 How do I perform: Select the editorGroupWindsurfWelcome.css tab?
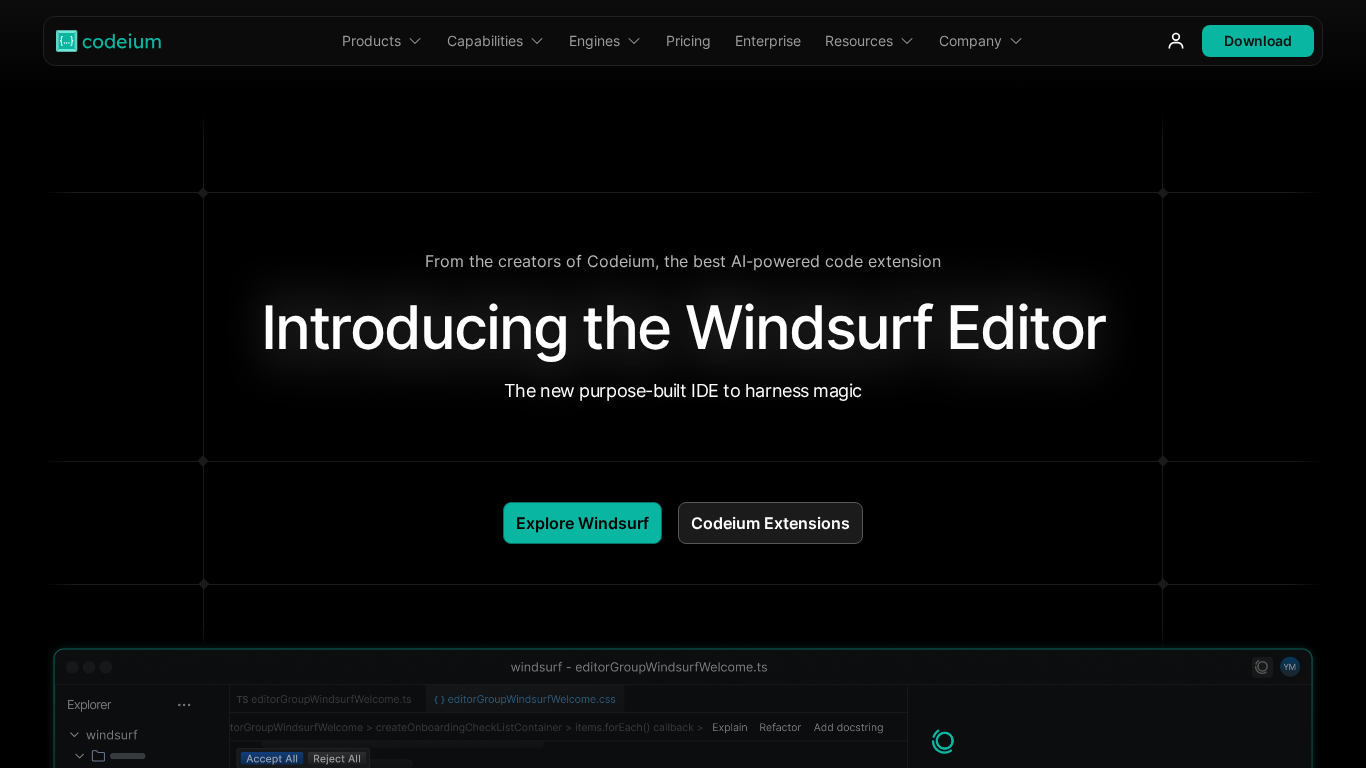[525, 699]
